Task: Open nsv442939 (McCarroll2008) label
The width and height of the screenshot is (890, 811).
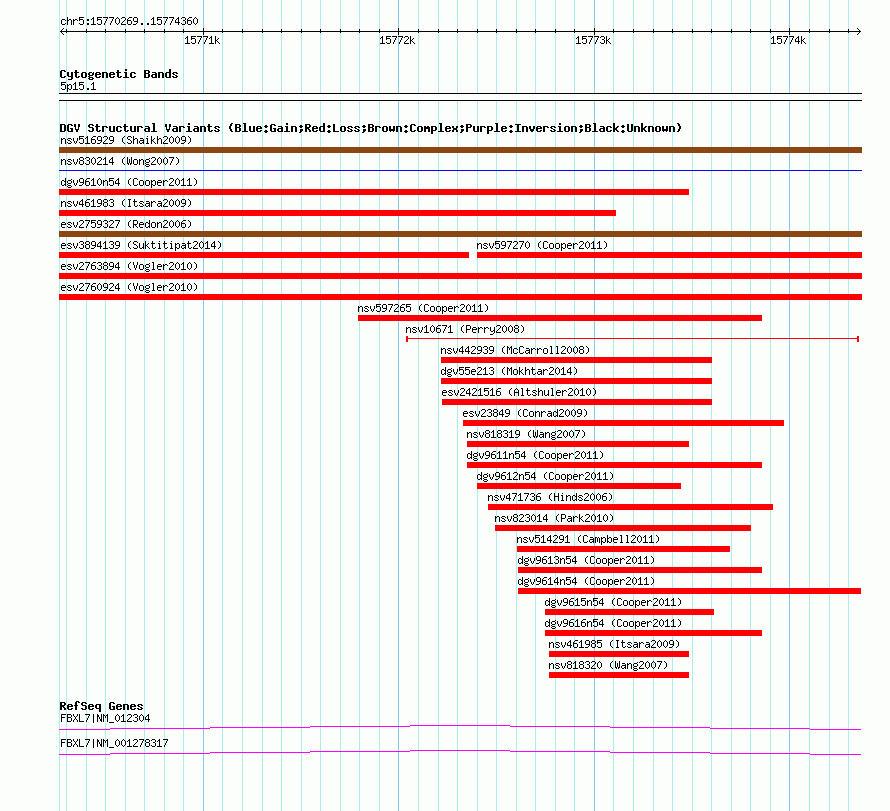Action: (515, 350)
